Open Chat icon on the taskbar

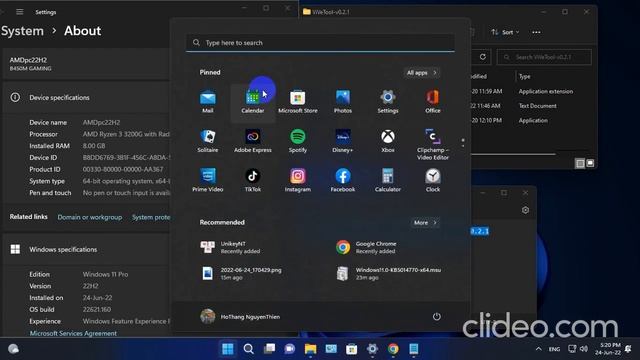click(290, 349)
